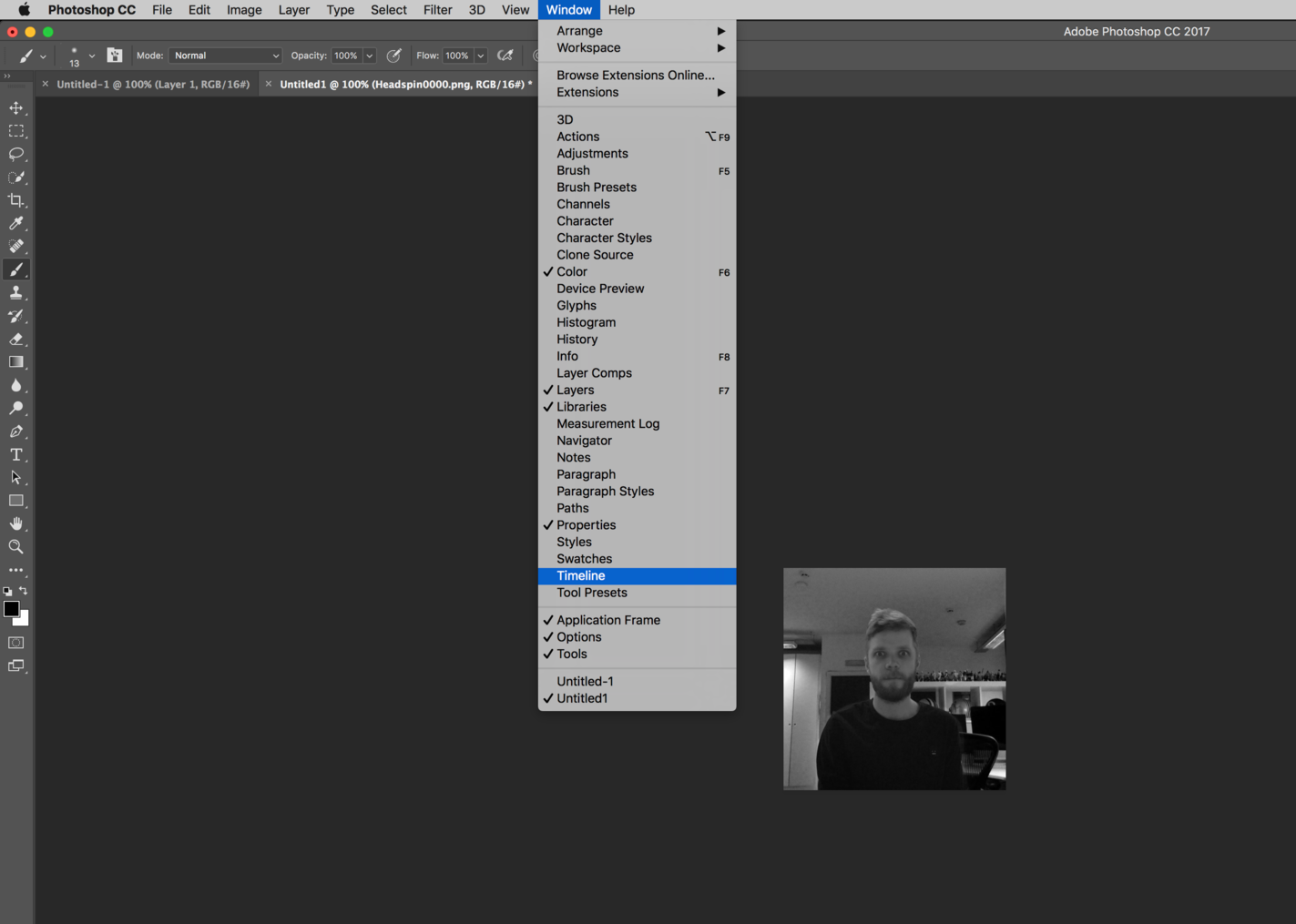Select the Dodge tool
This screenshot has width=1296, height=924.
tap(16, 408)
